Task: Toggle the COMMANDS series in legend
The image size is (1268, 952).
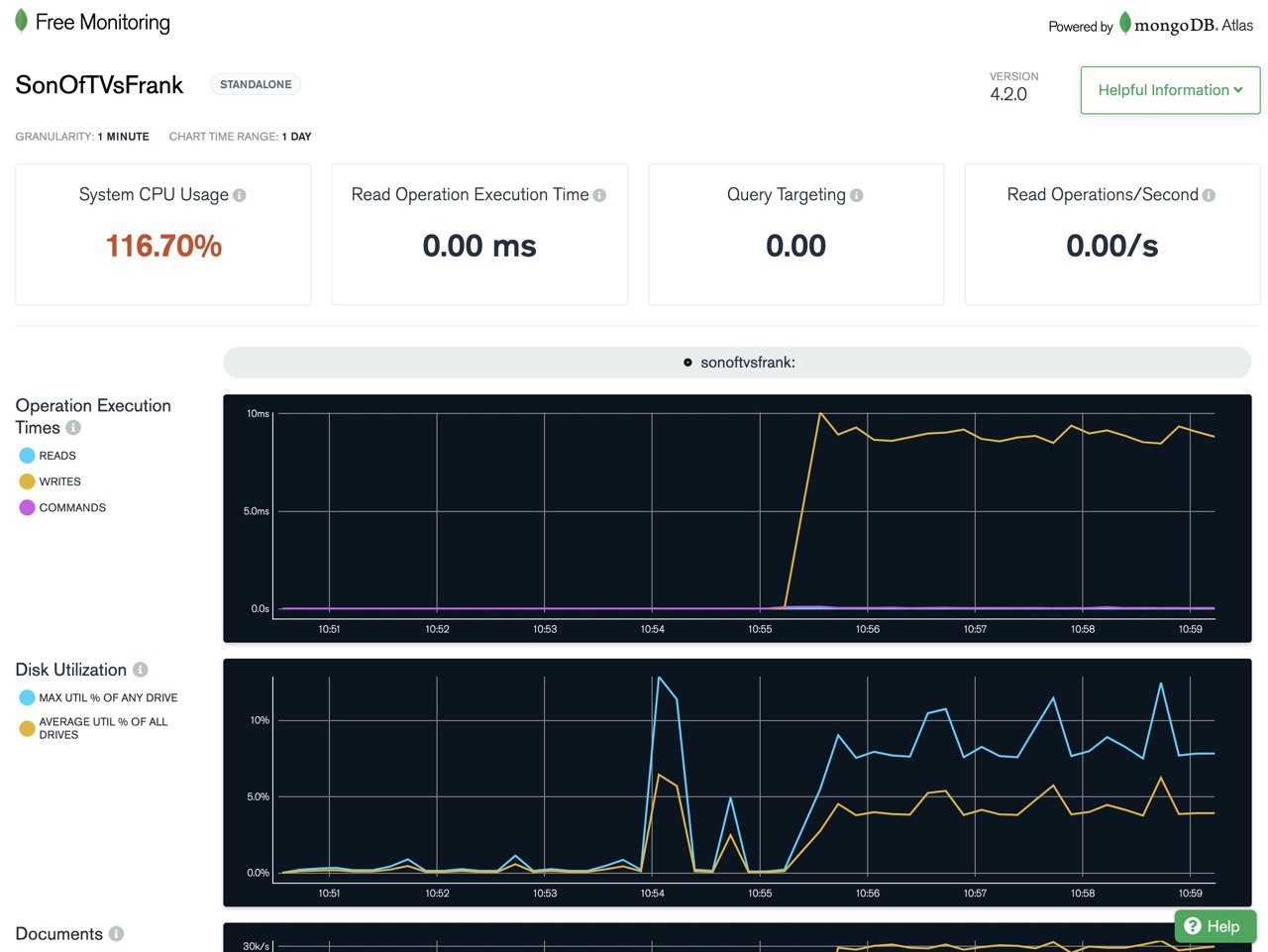Action: tap(62, 507)
